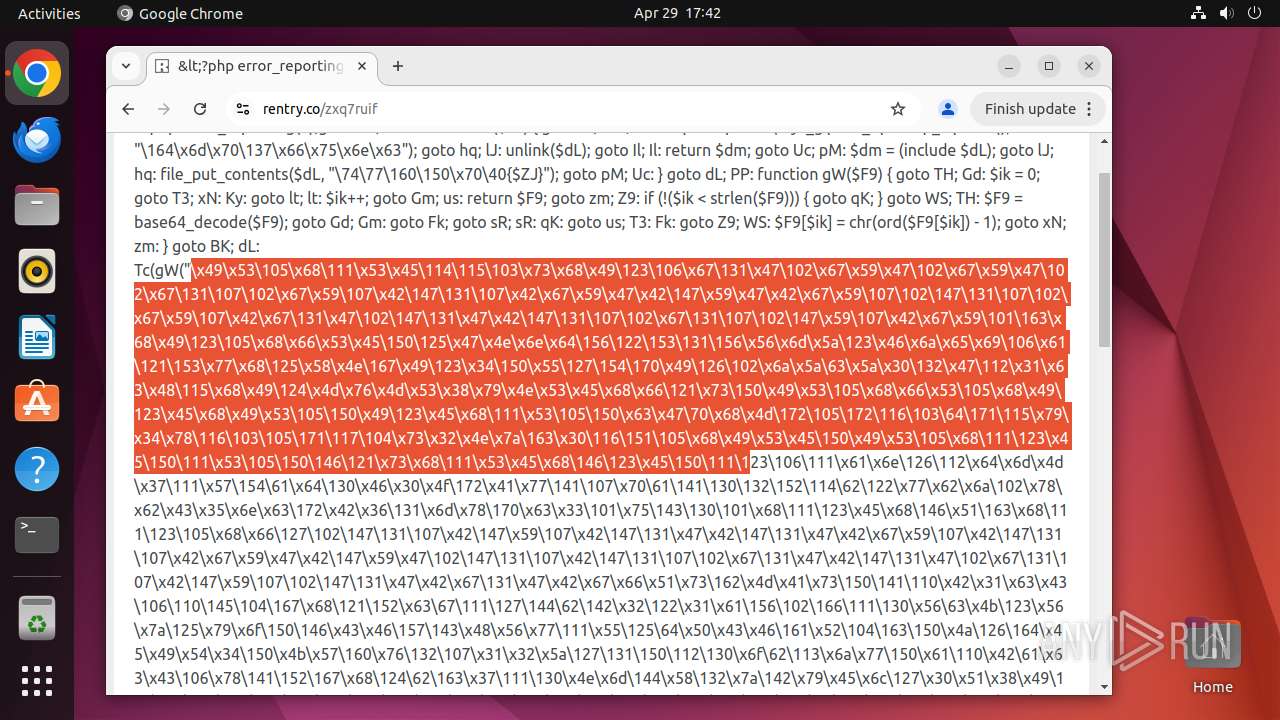
Task: Open the power system menu icon
Action: point(1253,13)
